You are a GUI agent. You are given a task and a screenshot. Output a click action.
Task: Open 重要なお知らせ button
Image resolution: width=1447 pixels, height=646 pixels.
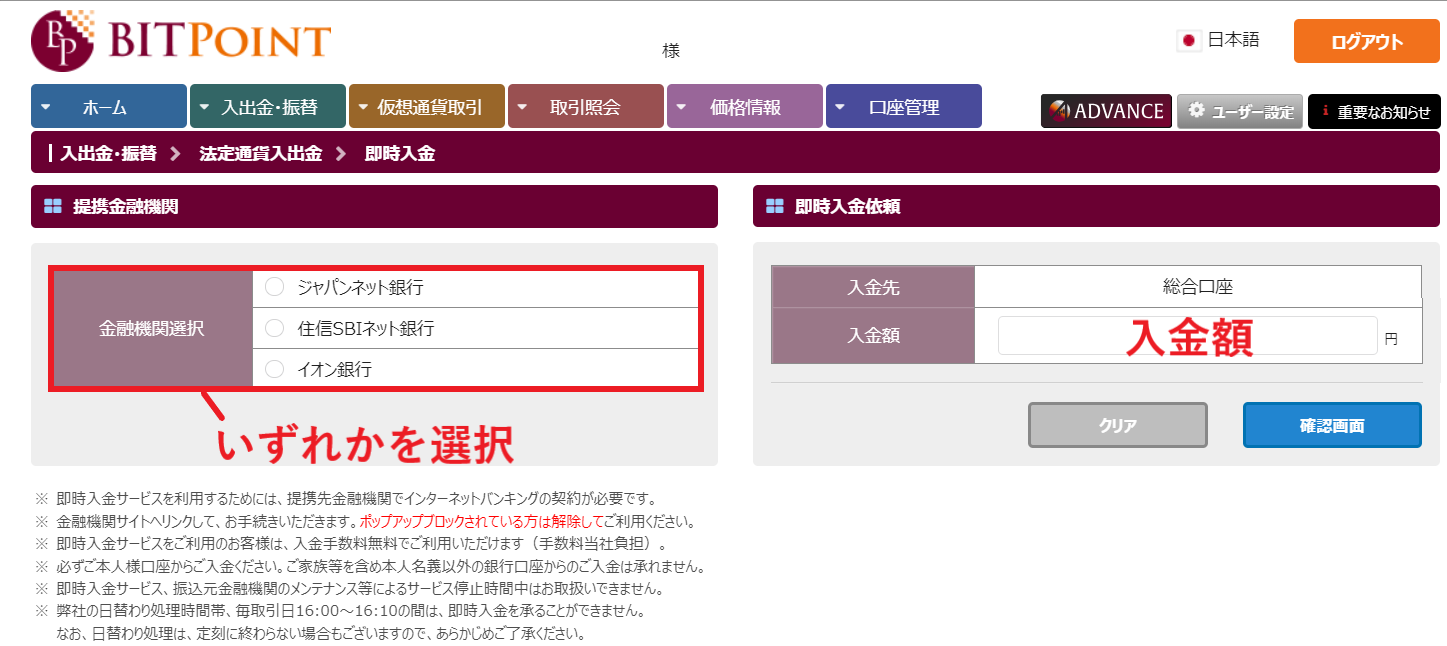point(1374,111)
